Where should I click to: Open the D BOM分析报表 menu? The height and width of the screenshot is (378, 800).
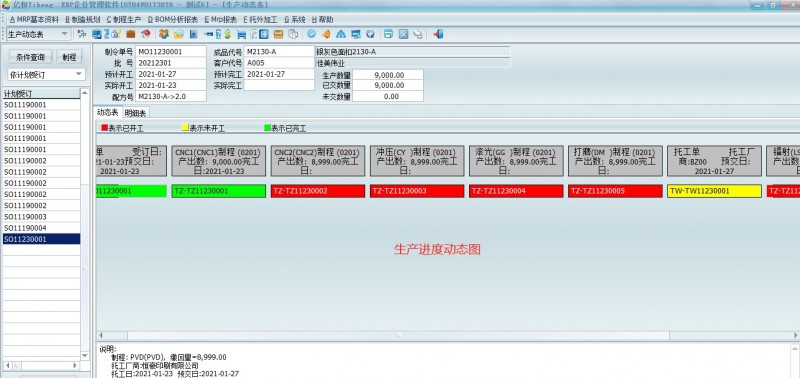172,20
